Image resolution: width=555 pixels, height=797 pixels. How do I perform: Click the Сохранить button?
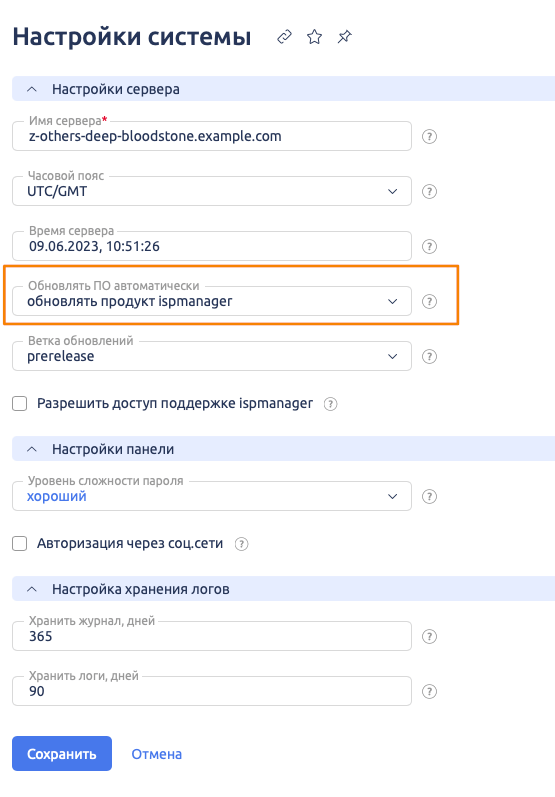coord(62,754)
